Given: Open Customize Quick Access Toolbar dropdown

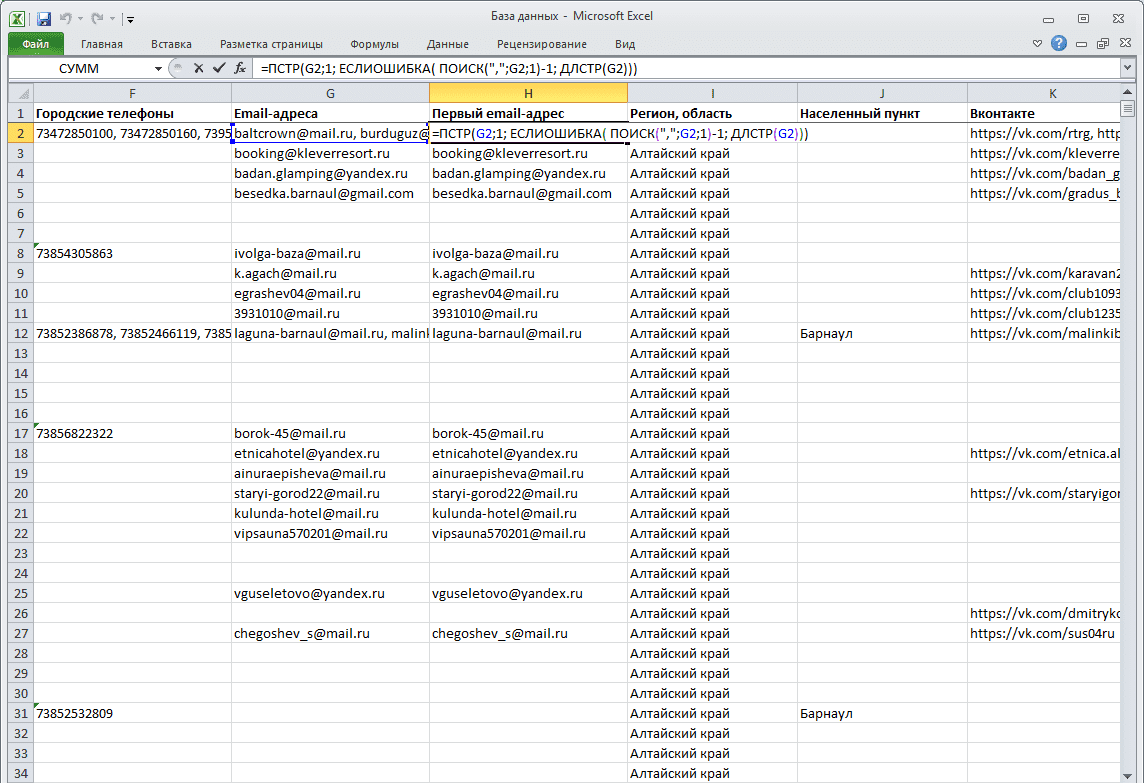Looking at the screenshot, I should click(x=130, y=19).
